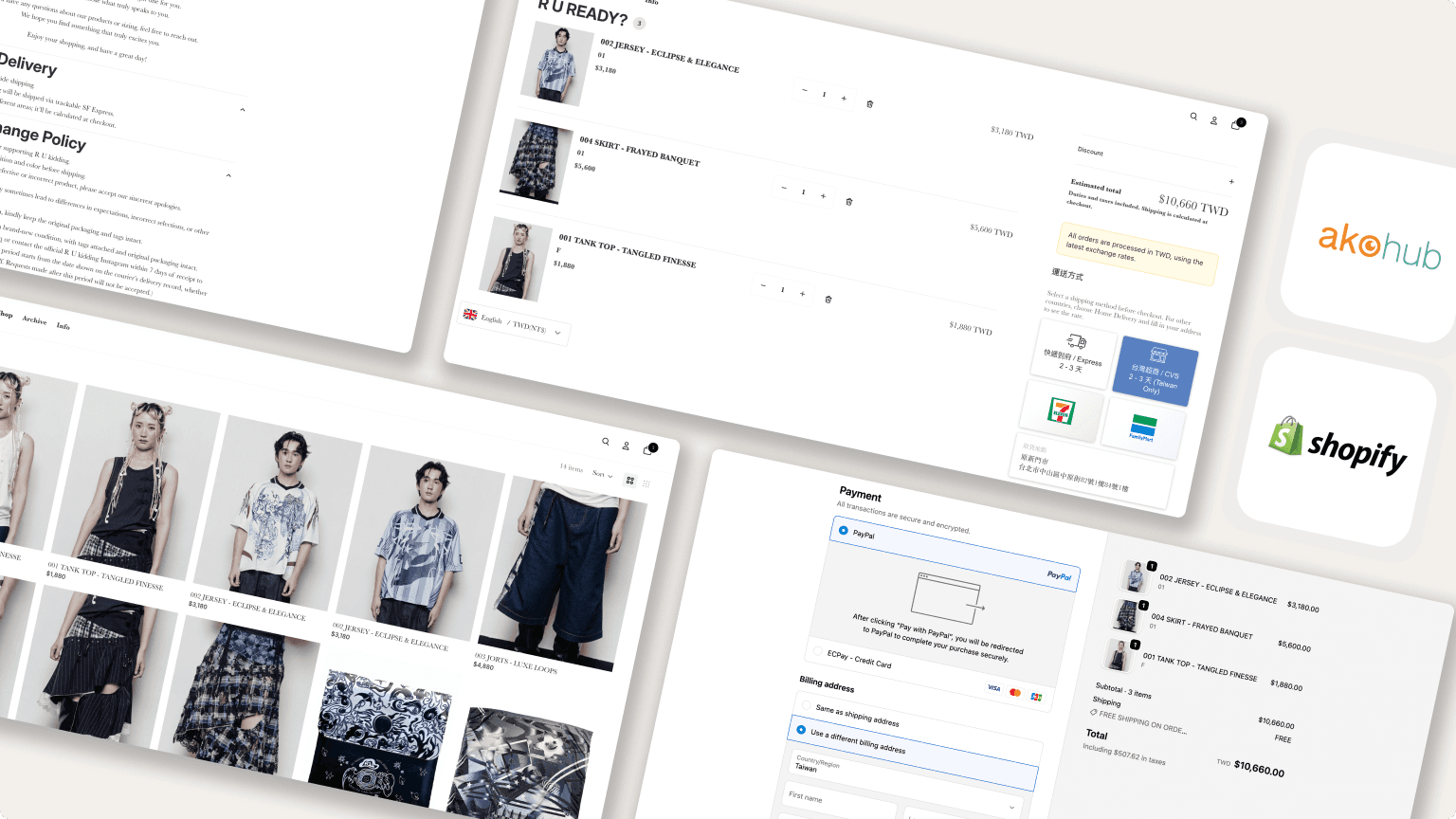Trash the 001 Tank Top cart item
The image size is (1456, 819).
[x=828, y=300]
